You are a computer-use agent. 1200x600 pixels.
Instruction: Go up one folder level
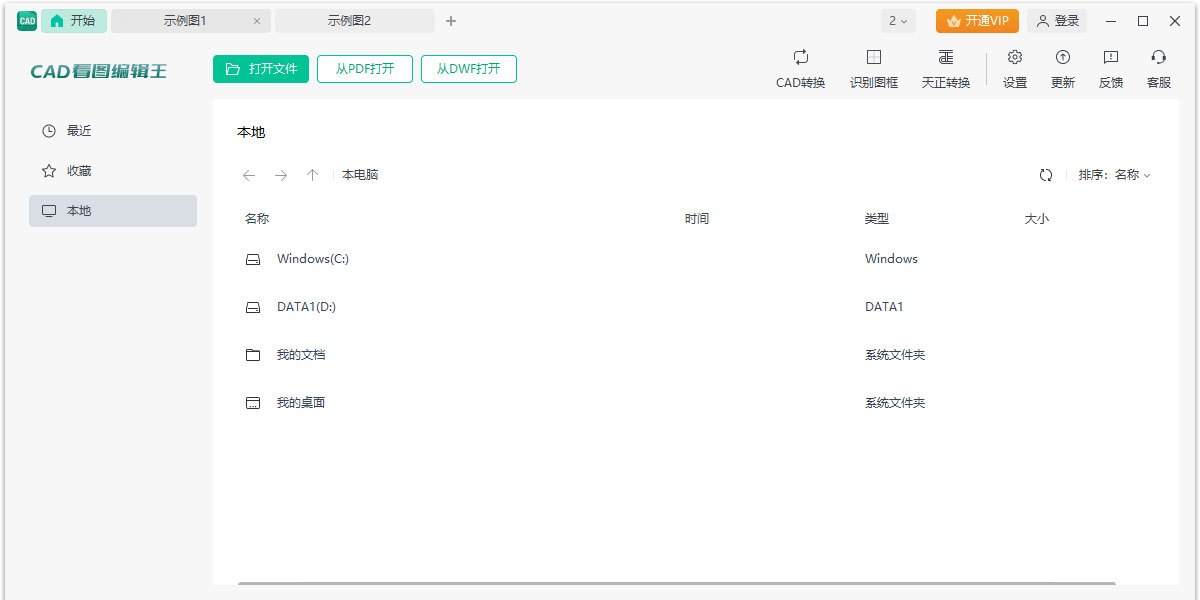pos(312,175)
